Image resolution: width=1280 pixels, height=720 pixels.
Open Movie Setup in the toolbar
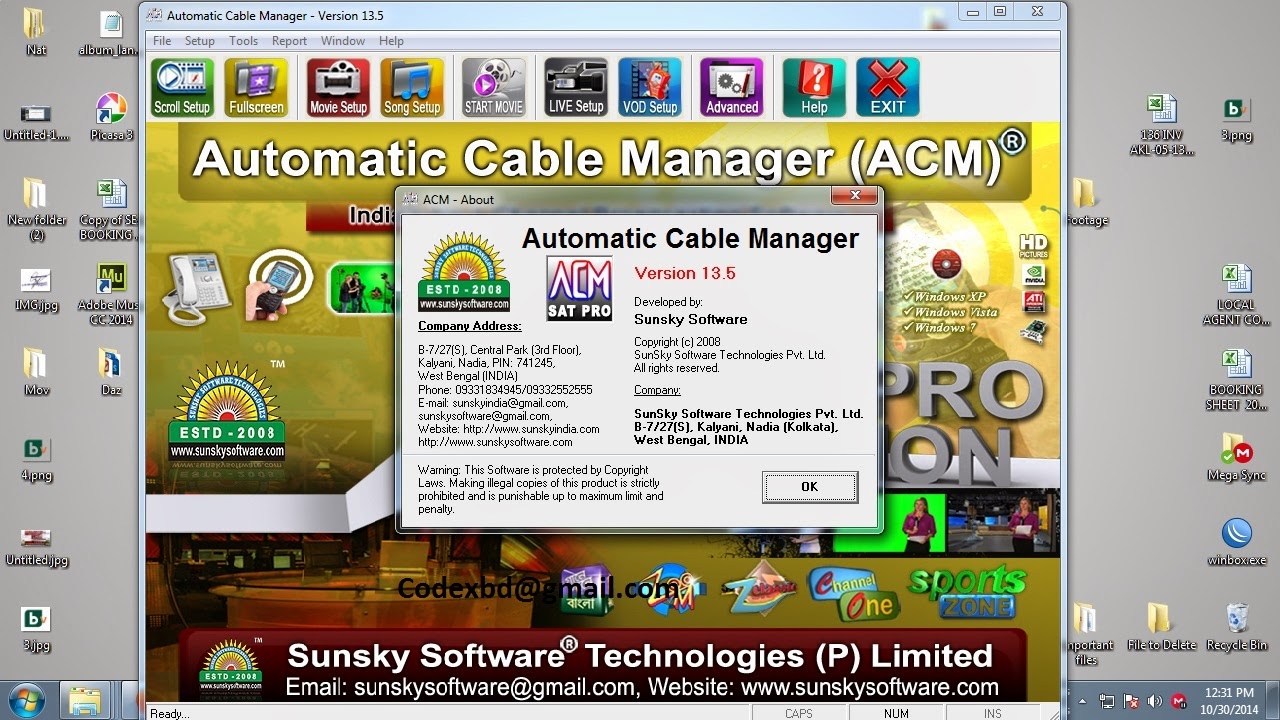tap(338, 87)
